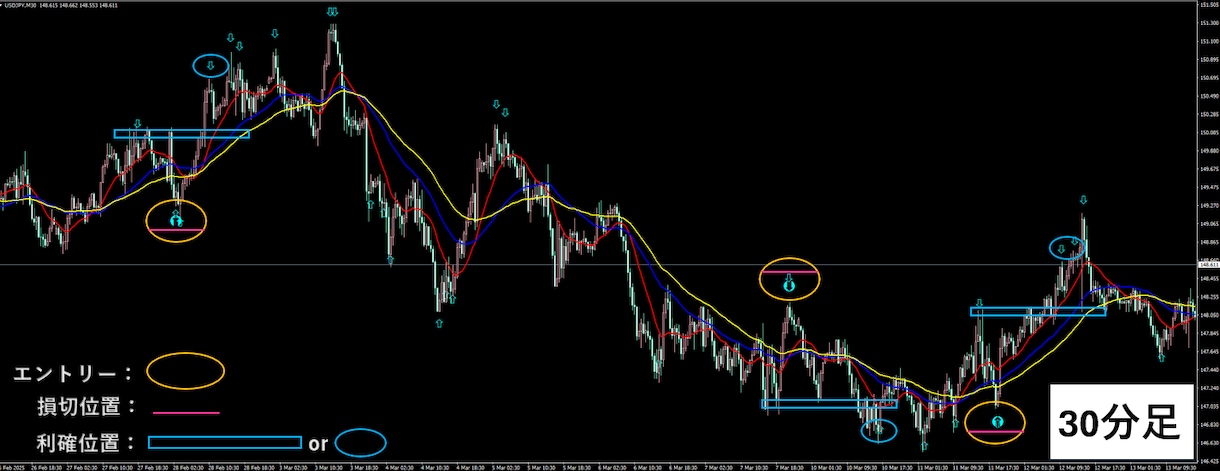Click the 150.490 price level label
The width and height of the screenshot is (1220, 471).
tap(1208, 96)
